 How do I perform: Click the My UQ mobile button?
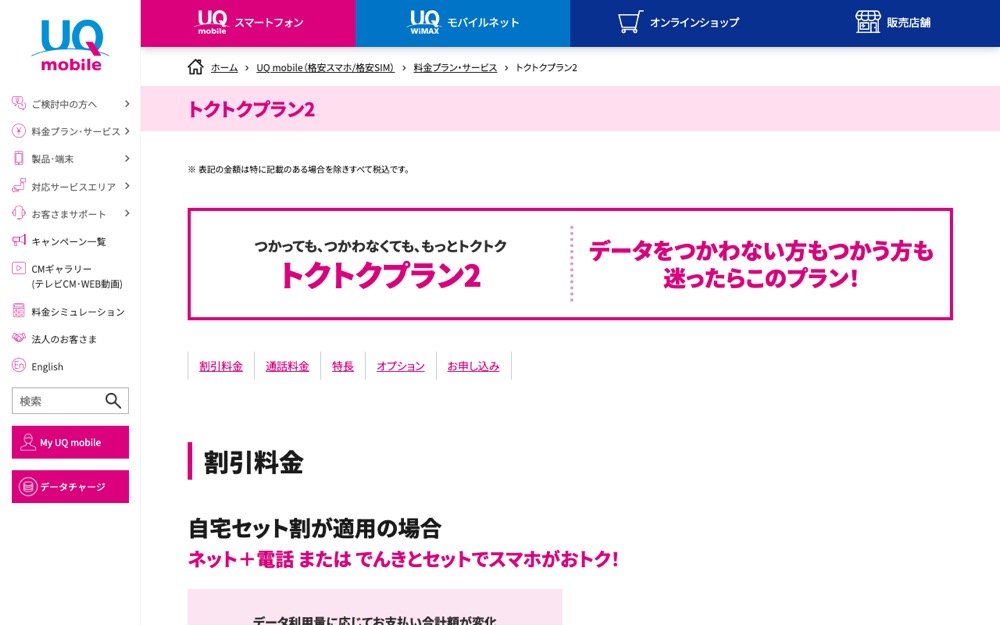click(70, 442)
